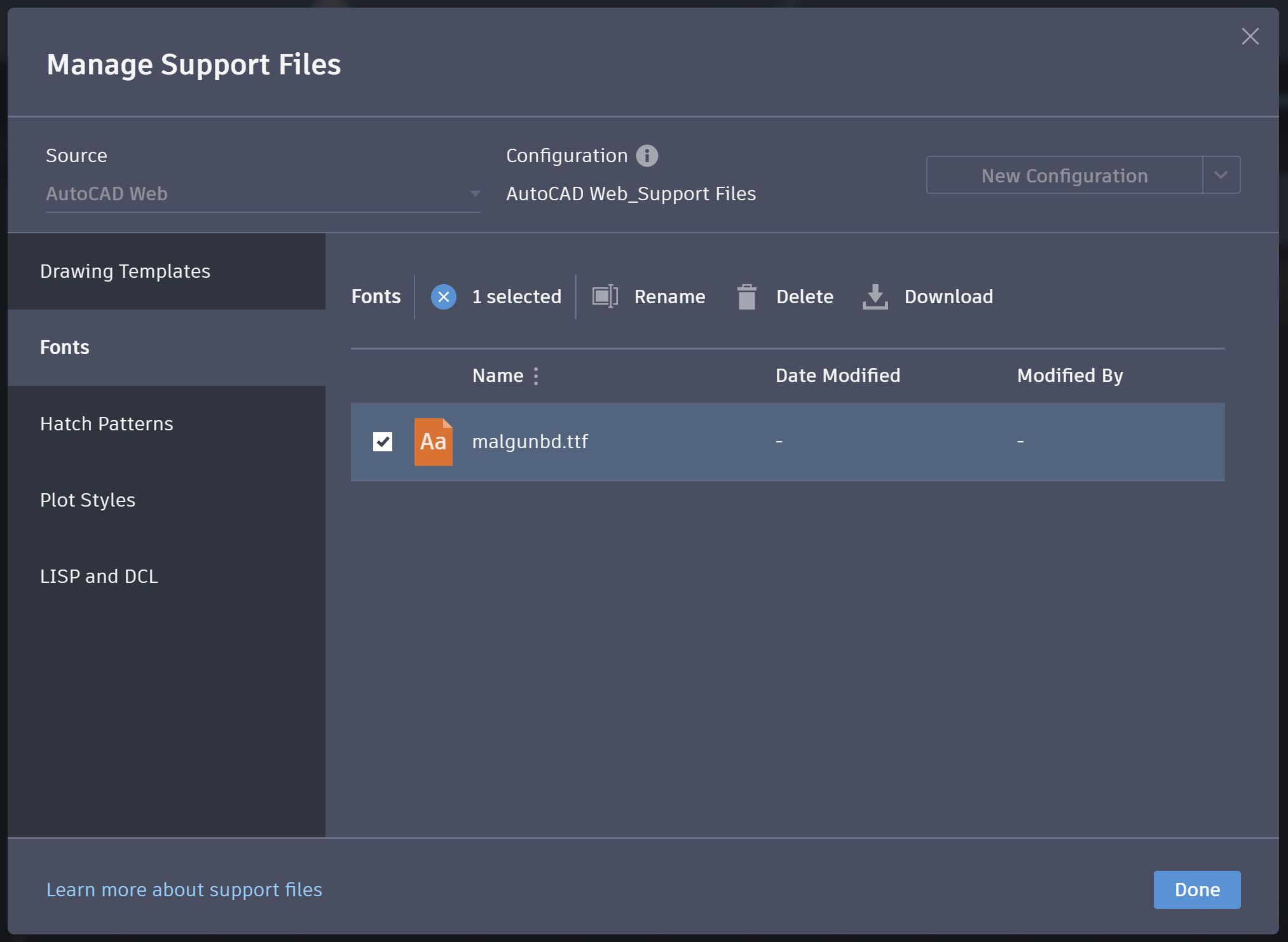Open Learn more about support files link
Viewport: 1288px width, 942px height.
click(184, 890)
